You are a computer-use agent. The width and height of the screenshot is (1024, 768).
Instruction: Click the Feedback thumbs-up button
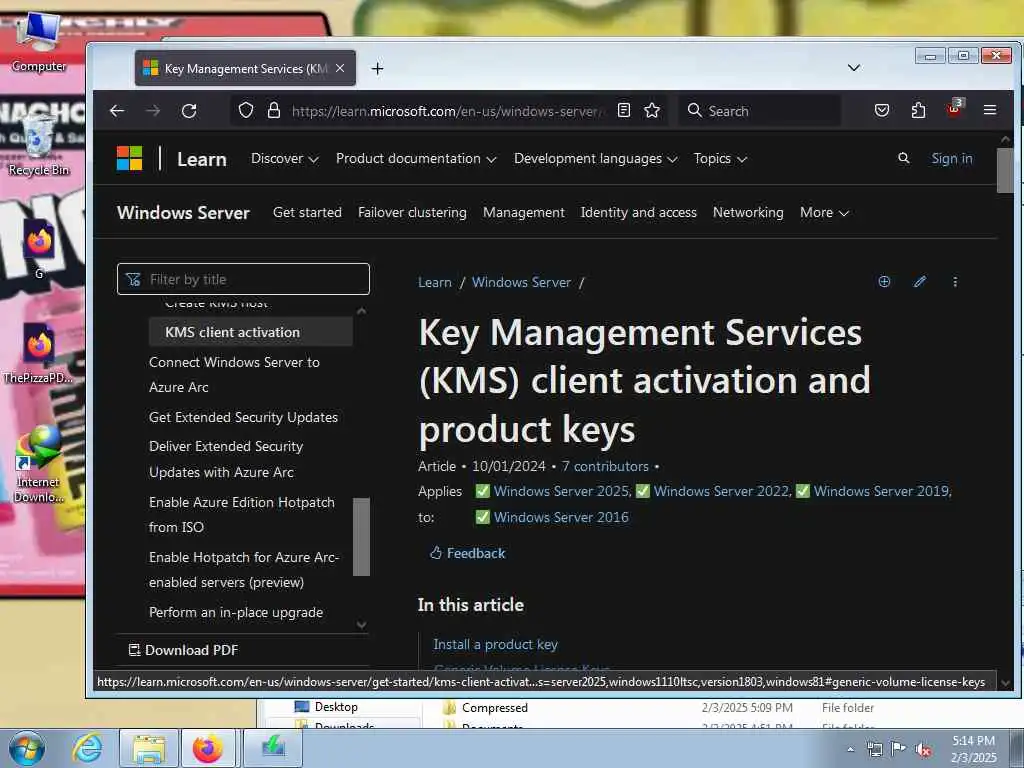click(x=468, y=553)
